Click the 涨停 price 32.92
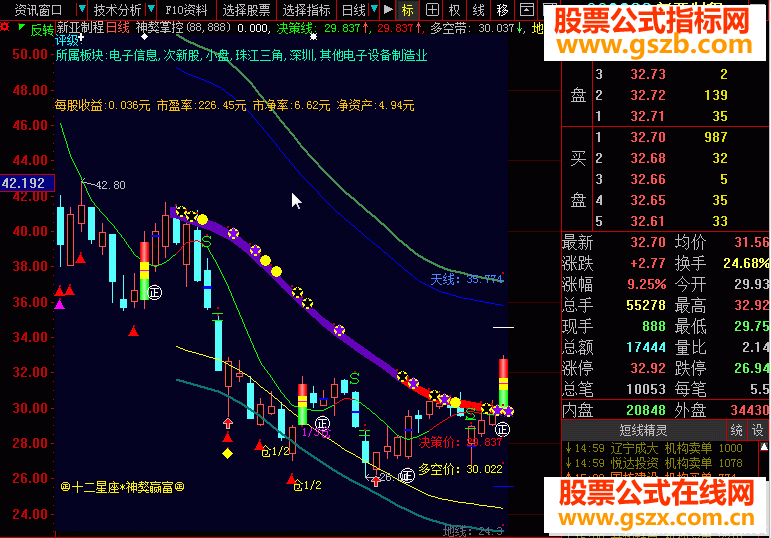This screenshot has height=538, width=771. pos(648,368)
